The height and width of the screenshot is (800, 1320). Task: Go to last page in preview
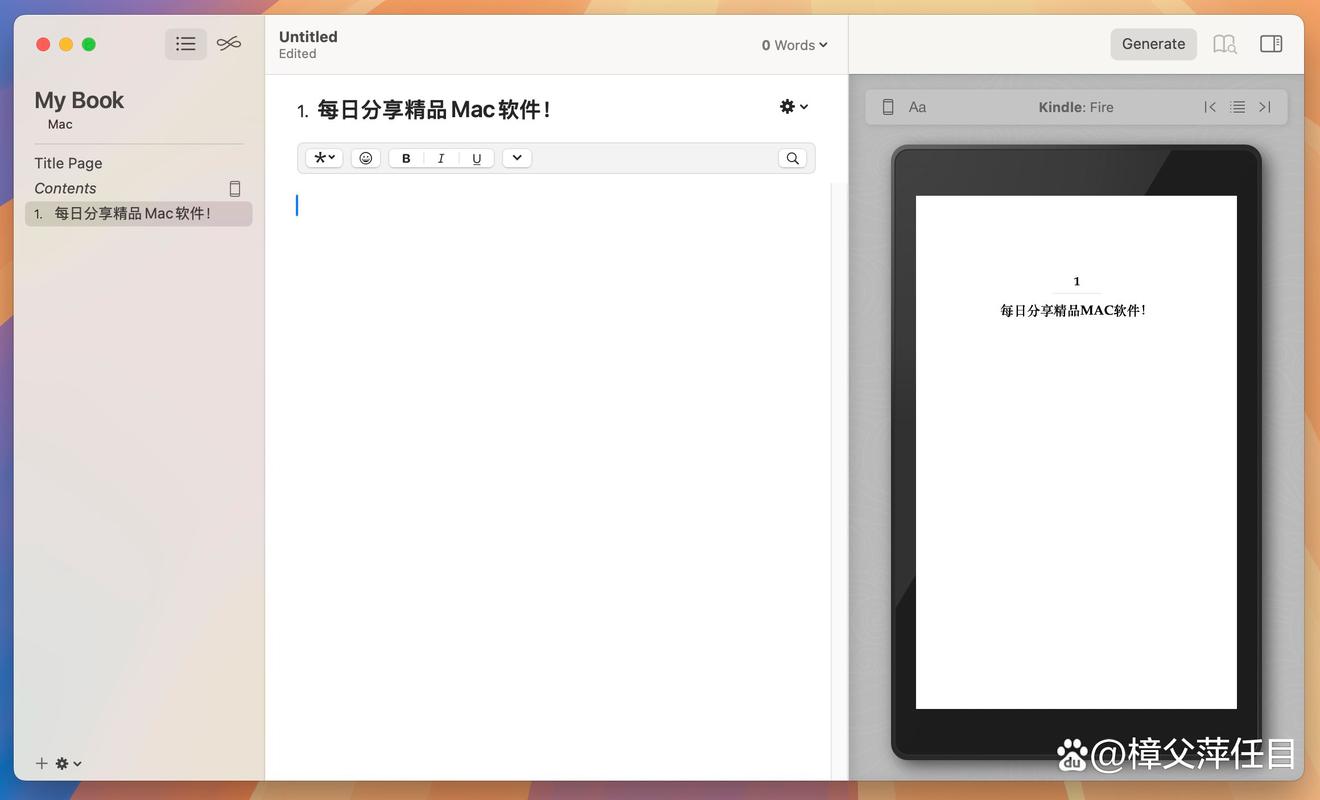coord(1265,107)
